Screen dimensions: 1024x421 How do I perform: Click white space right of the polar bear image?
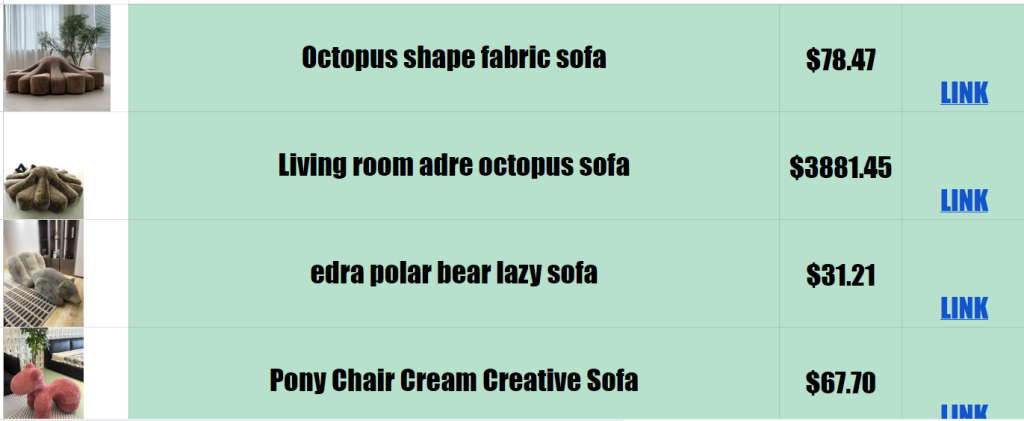pyautogui.click(x=106, y=273)
